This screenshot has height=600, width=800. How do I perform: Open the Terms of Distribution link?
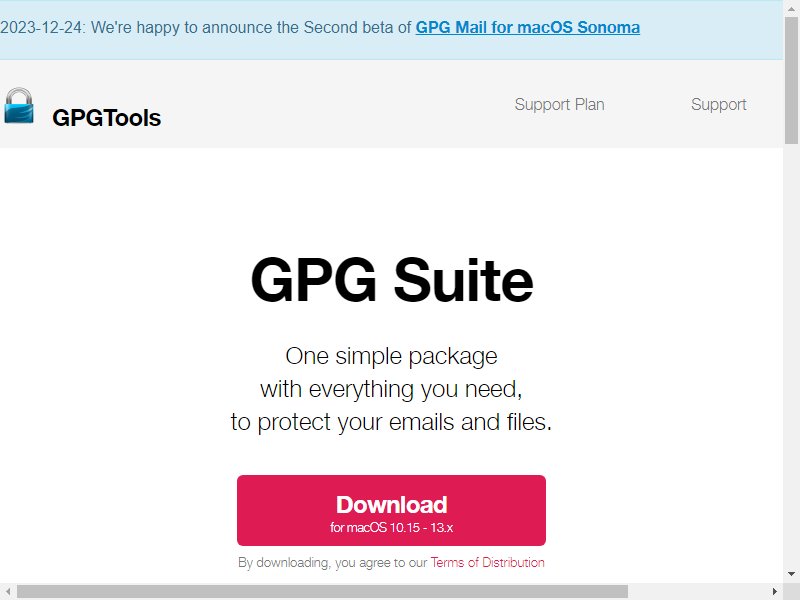click(487, 562)
